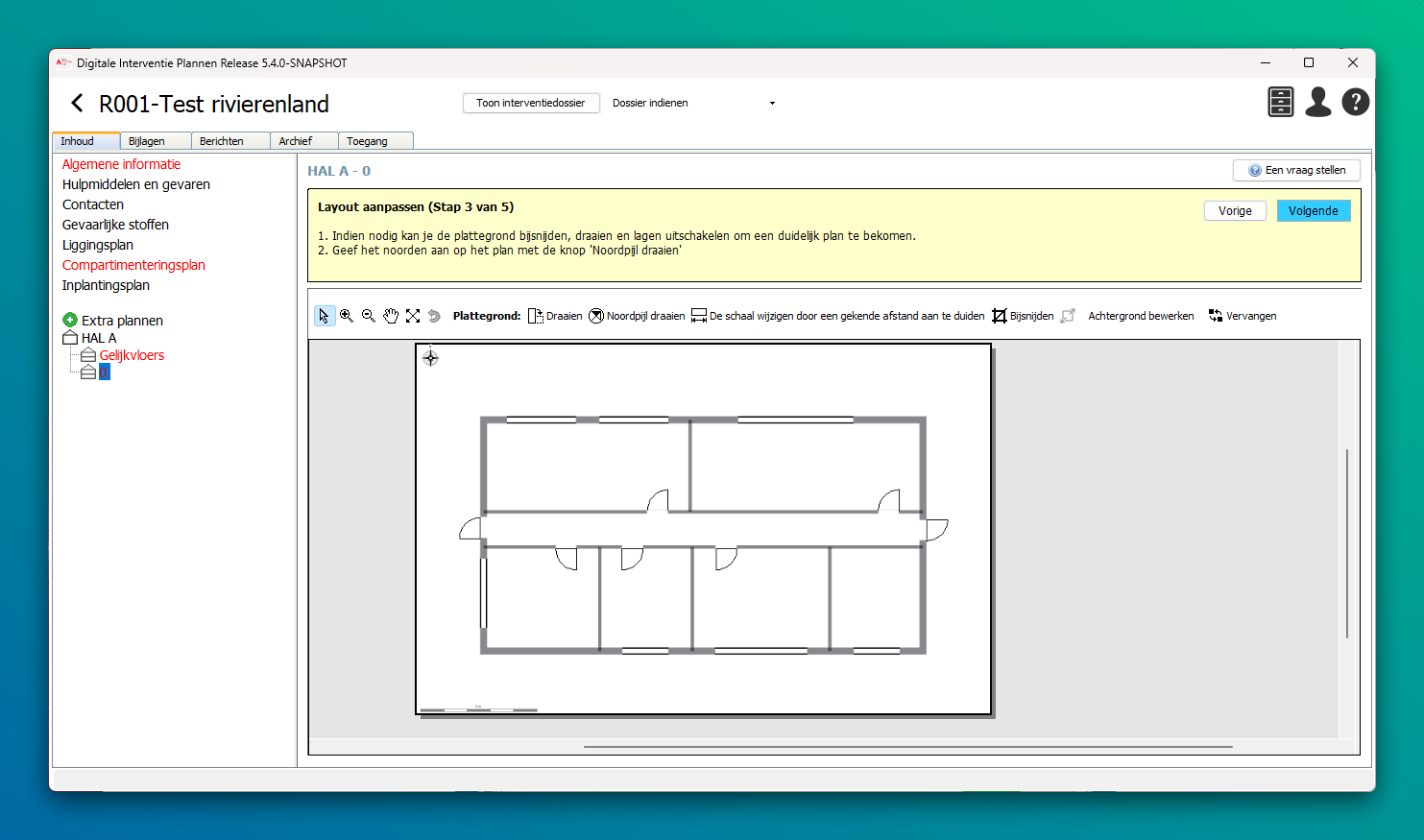1424x840 pixels.
Task: Click the R001-Test rivierenland title
Action: pyautogui.click(x=214, y=104)
